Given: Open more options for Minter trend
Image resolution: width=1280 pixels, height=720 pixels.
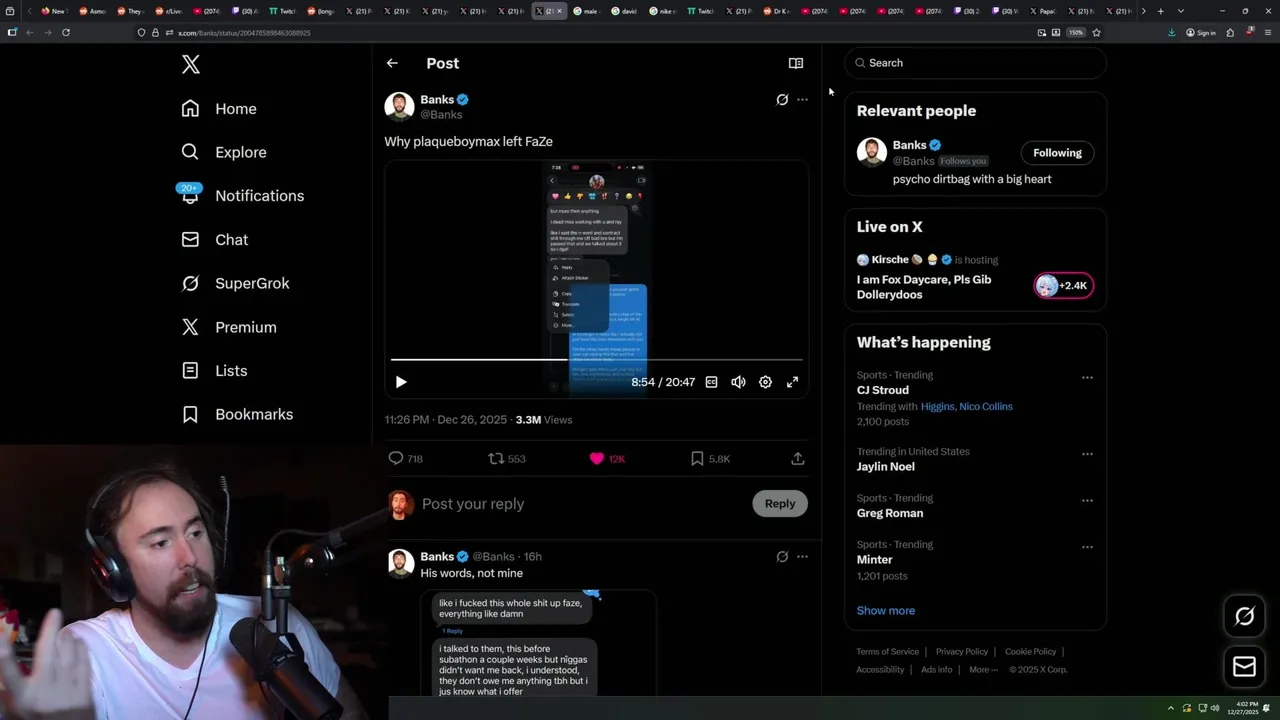Looking at the screenshot, I should [x=1087, y=547].
